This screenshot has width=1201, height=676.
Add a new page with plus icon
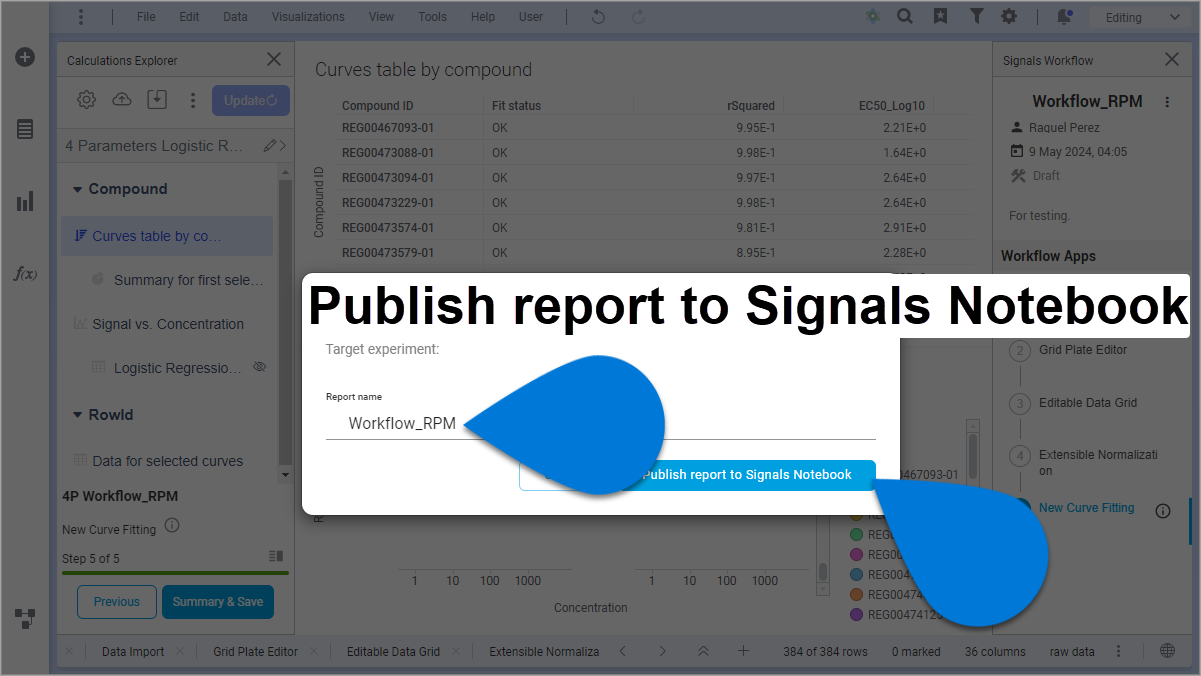[x=743, y=651]
